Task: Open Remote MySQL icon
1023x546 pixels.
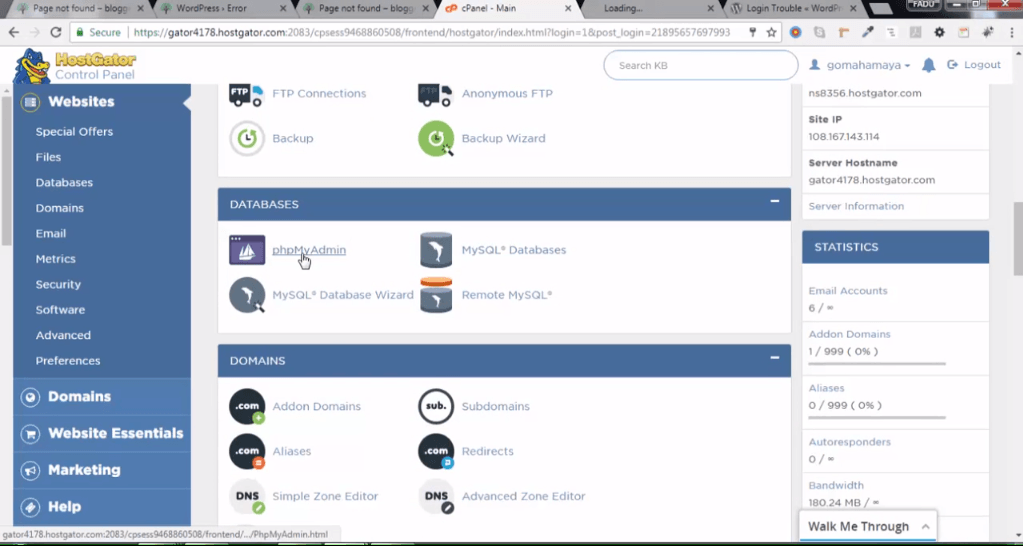Action: [x=436, y=295]
